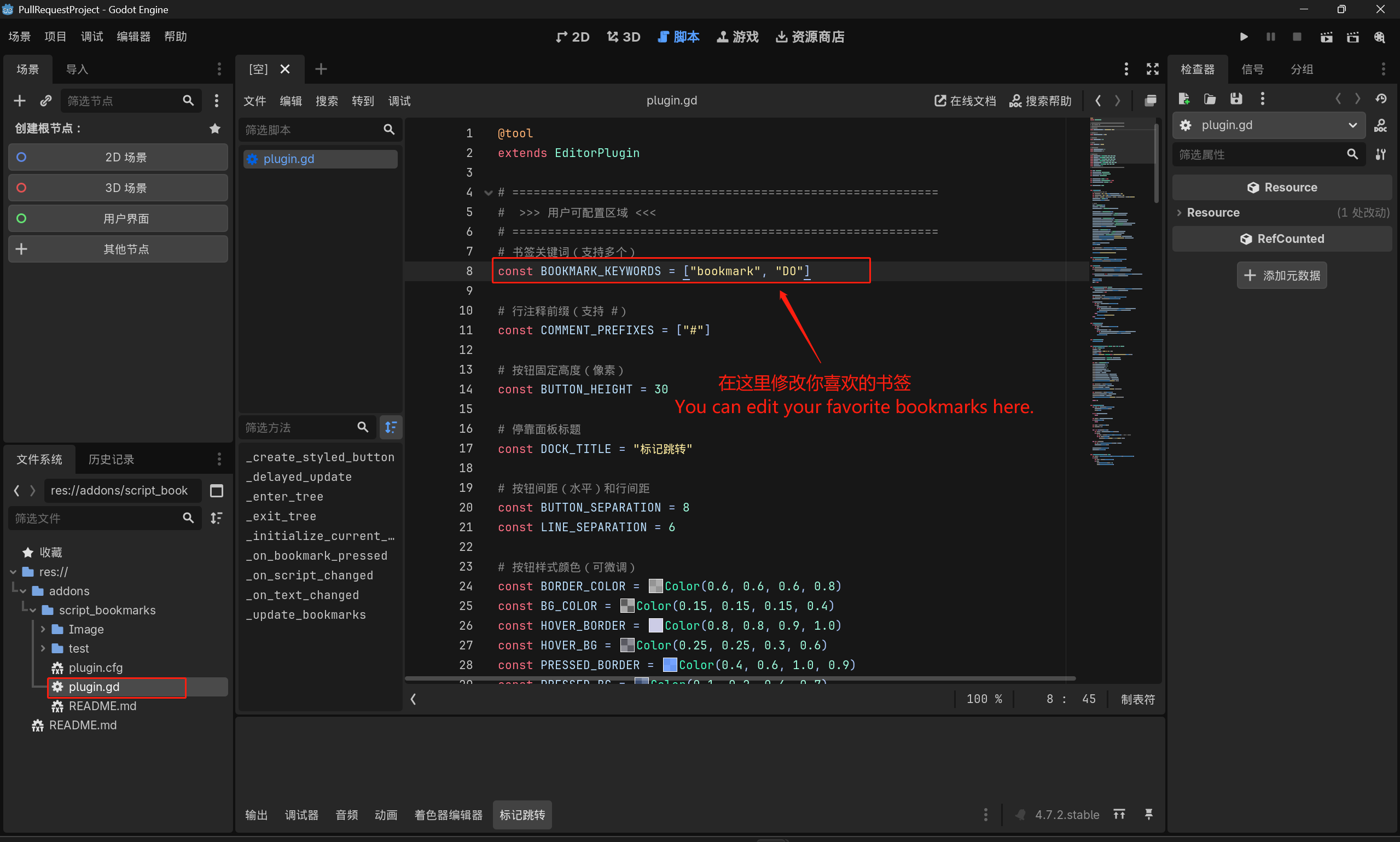Toggle favorite root nodes star icon
The height and width of the screenshot is (842, 1400).
pos(215,128)
